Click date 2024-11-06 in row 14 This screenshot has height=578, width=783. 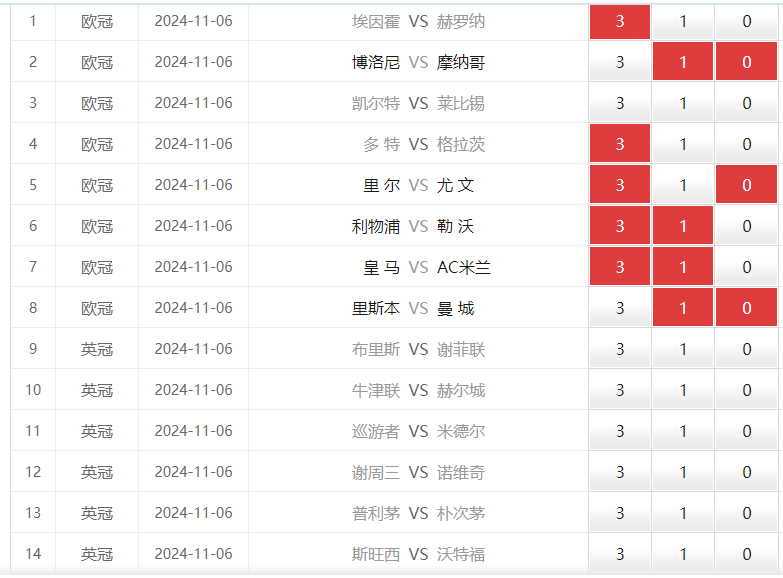pos(193,554)
